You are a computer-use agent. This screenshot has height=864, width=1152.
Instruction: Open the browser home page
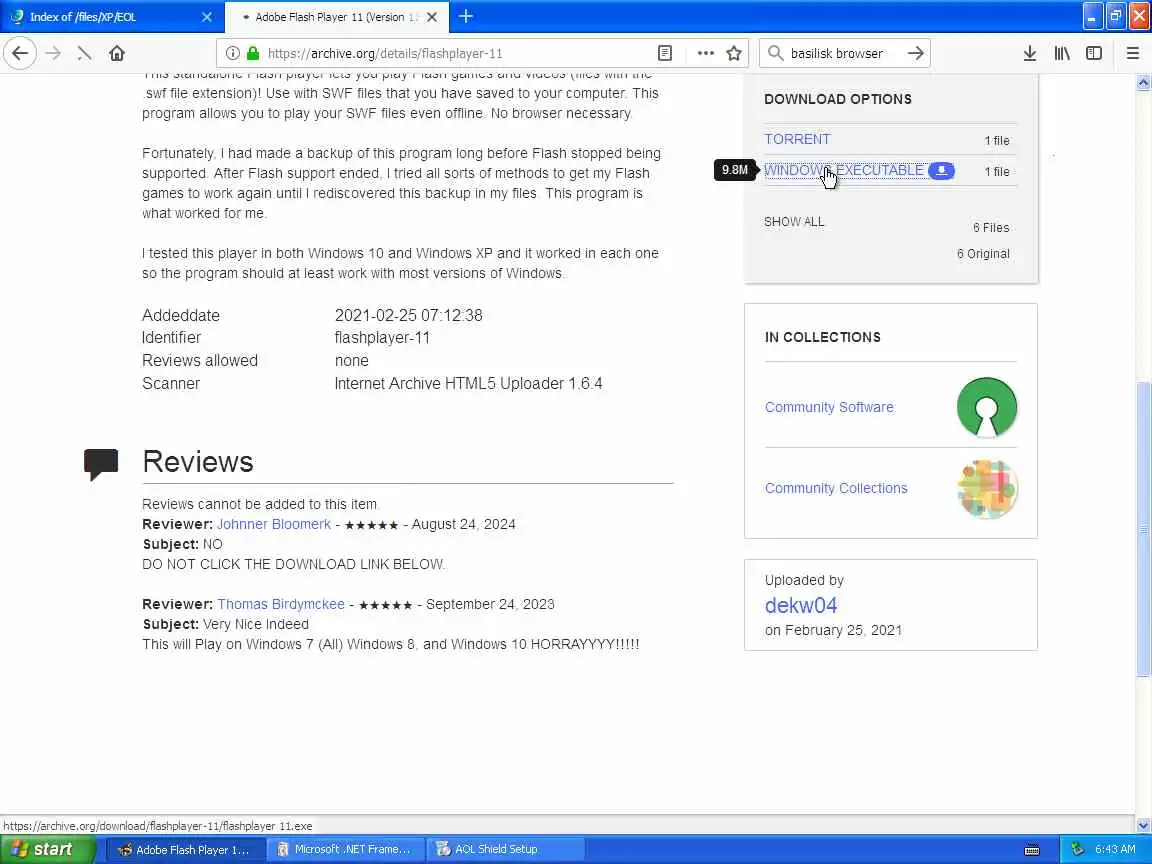click(x=117, y=53)
